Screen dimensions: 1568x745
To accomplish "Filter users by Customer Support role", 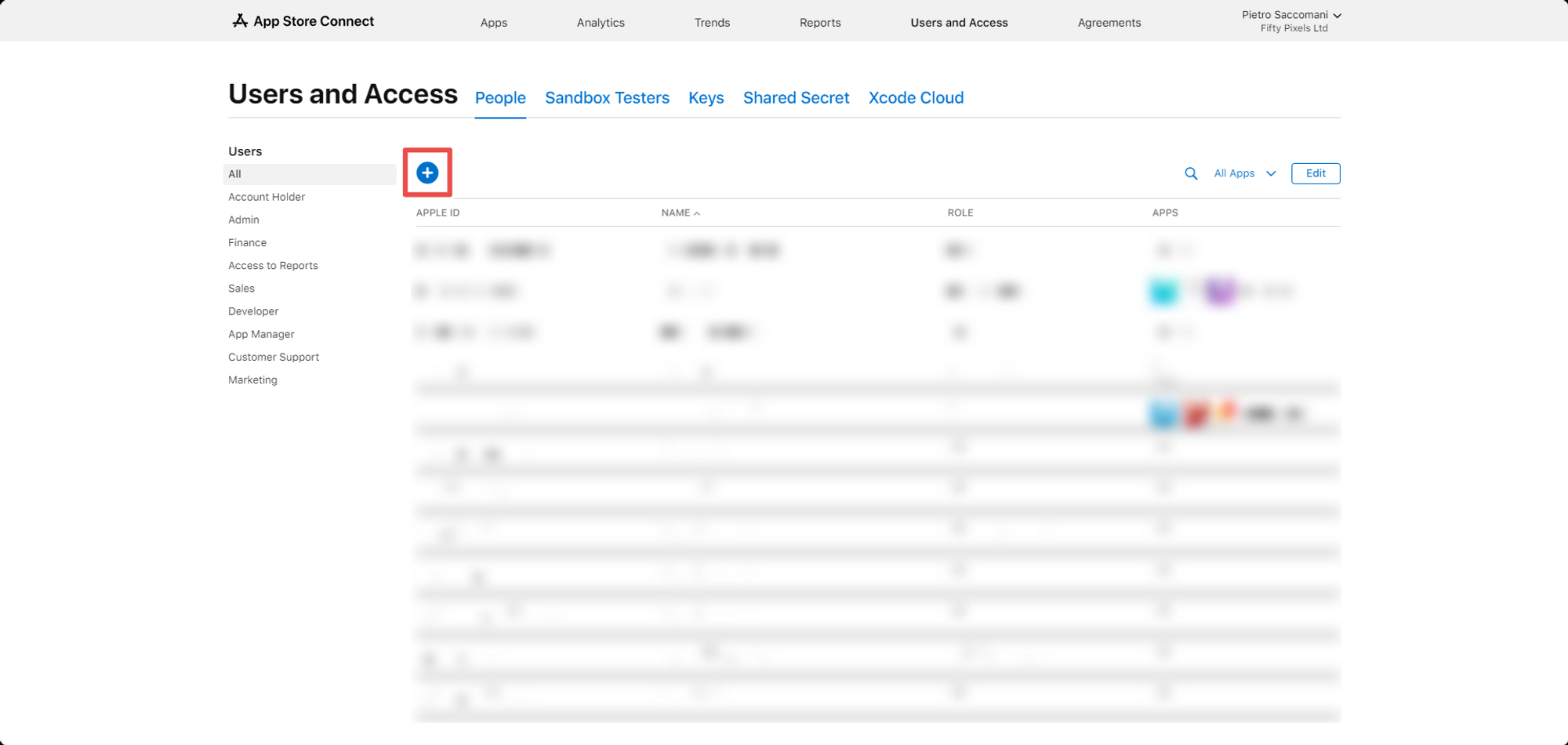I will click(x=274, y=357).
